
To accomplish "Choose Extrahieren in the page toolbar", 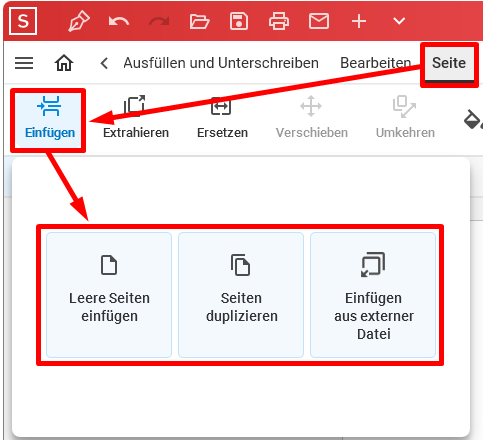I will (136, 117).
